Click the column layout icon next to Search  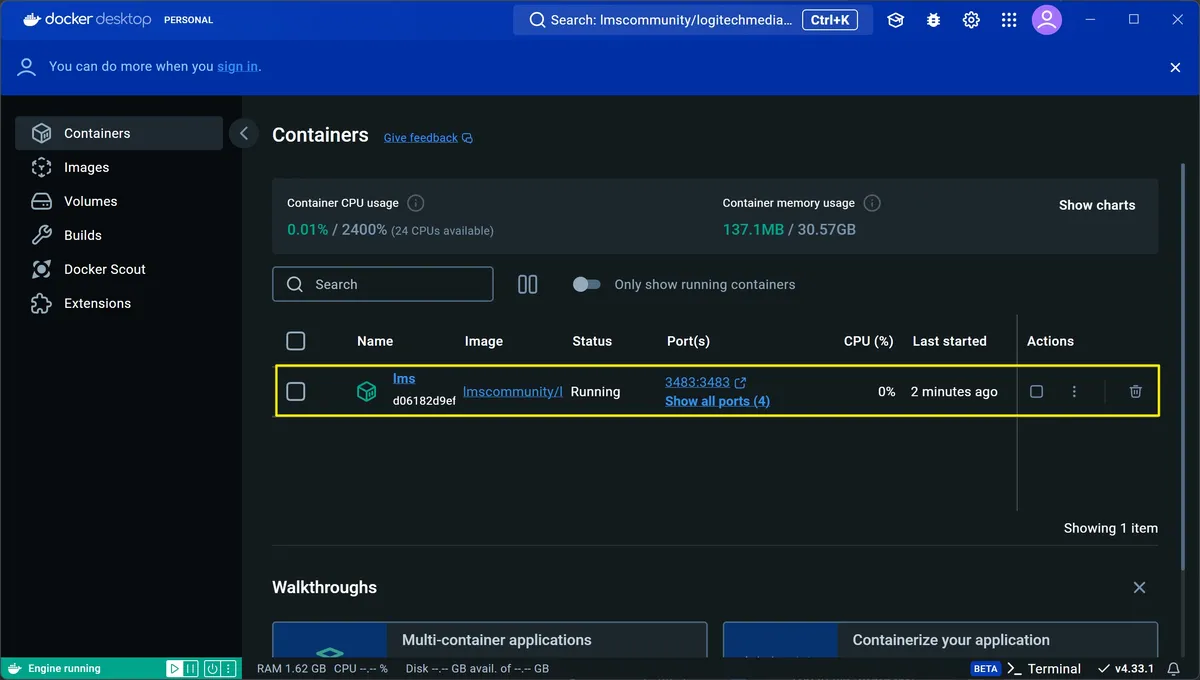click(x=528, y=284)
